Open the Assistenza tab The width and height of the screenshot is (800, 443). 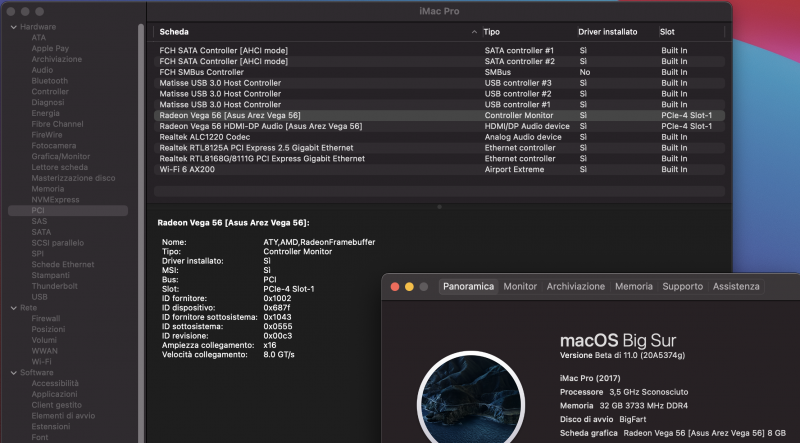(736, 286)
